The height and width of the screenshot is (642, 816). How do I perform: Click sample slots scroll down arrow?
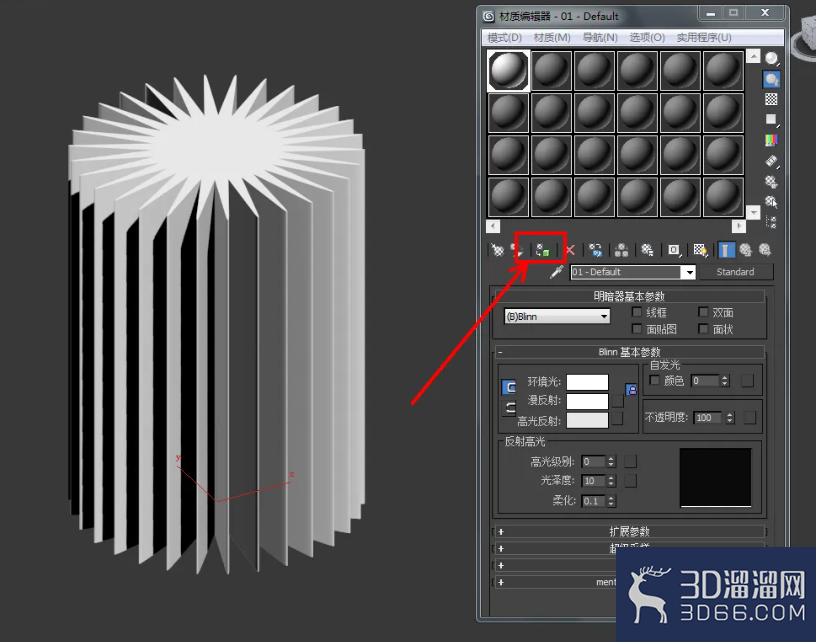(x=753, y=212)
